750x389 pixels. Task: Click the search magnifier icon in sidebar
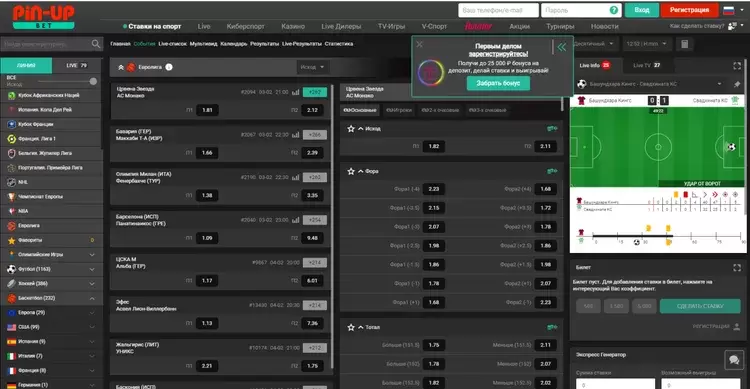point(96,44)
